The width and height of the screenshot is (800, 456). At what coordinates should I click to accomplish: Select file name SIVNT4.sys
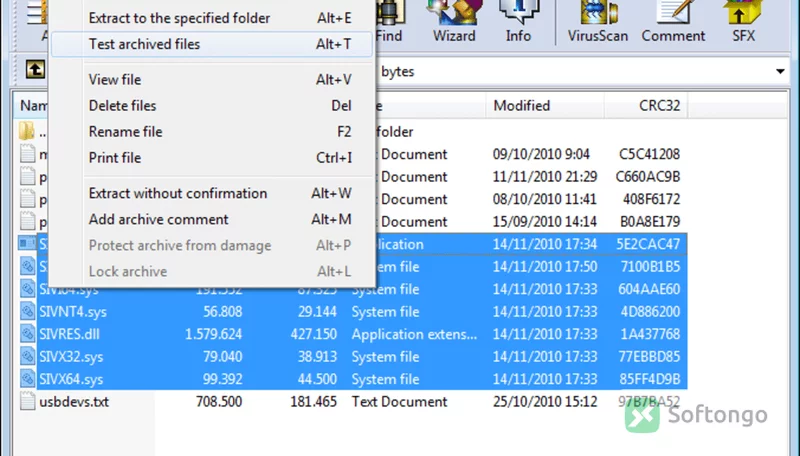(73, 312)
